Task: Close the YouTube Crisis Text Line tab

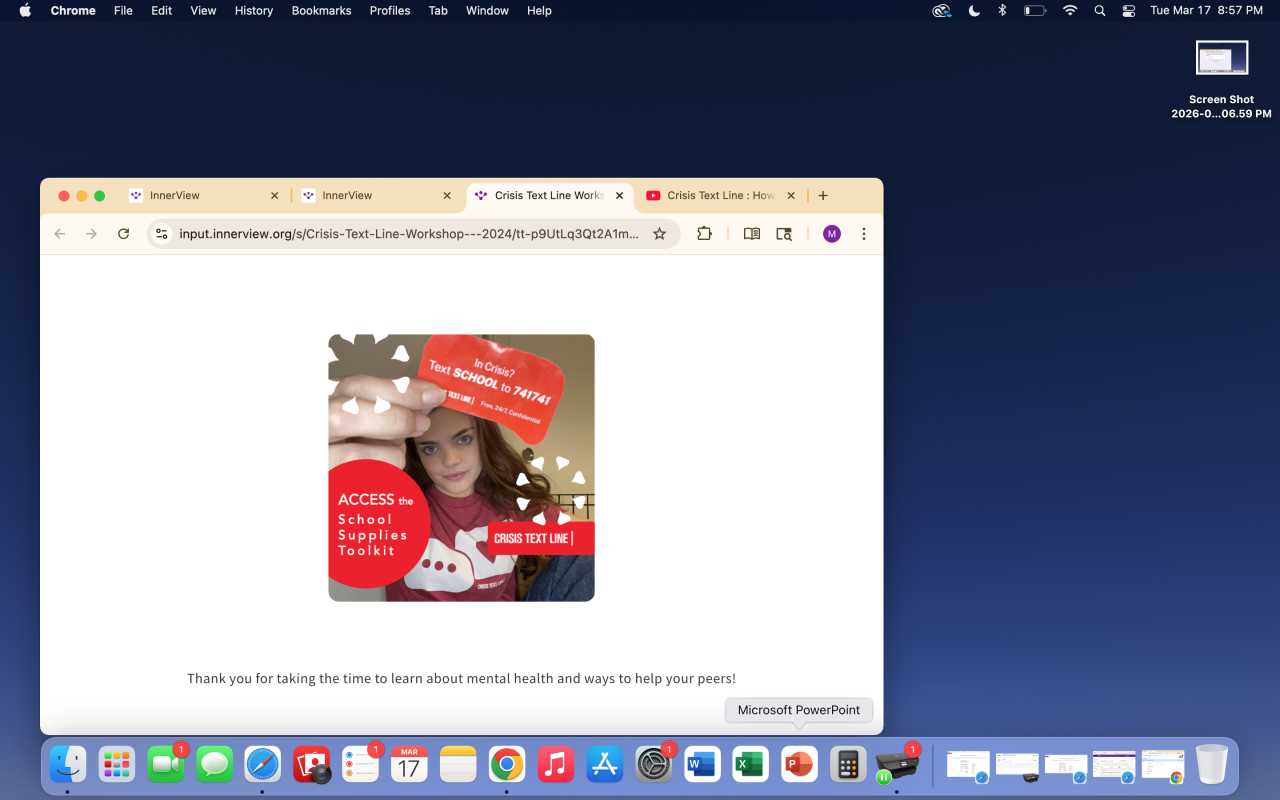Action: (x=791, y=196)
